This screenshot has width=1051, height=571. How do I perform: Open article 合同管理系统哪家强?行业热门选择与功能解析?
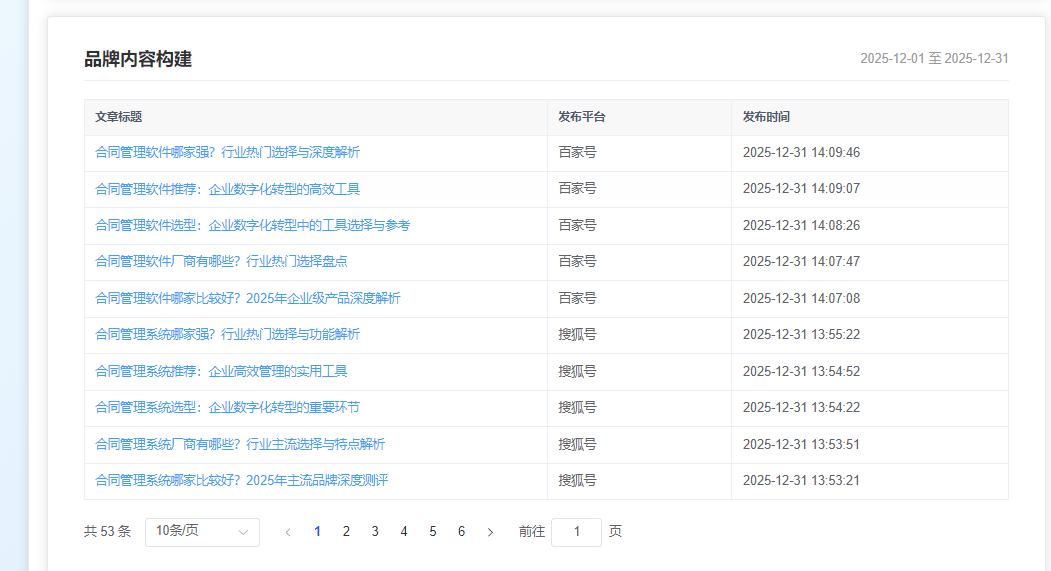point(227,334)
